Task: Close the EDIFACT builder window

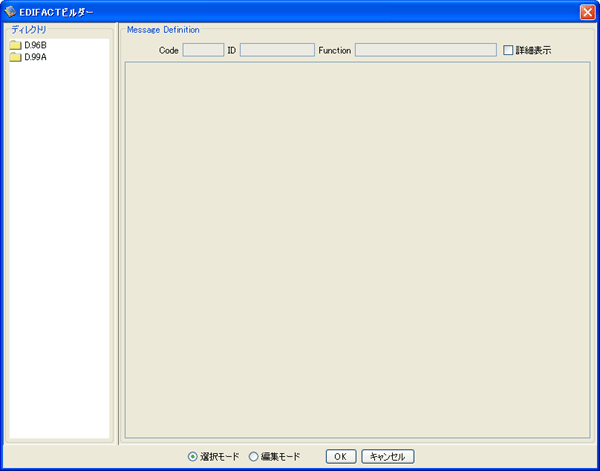Action: [x=587, y=11]
